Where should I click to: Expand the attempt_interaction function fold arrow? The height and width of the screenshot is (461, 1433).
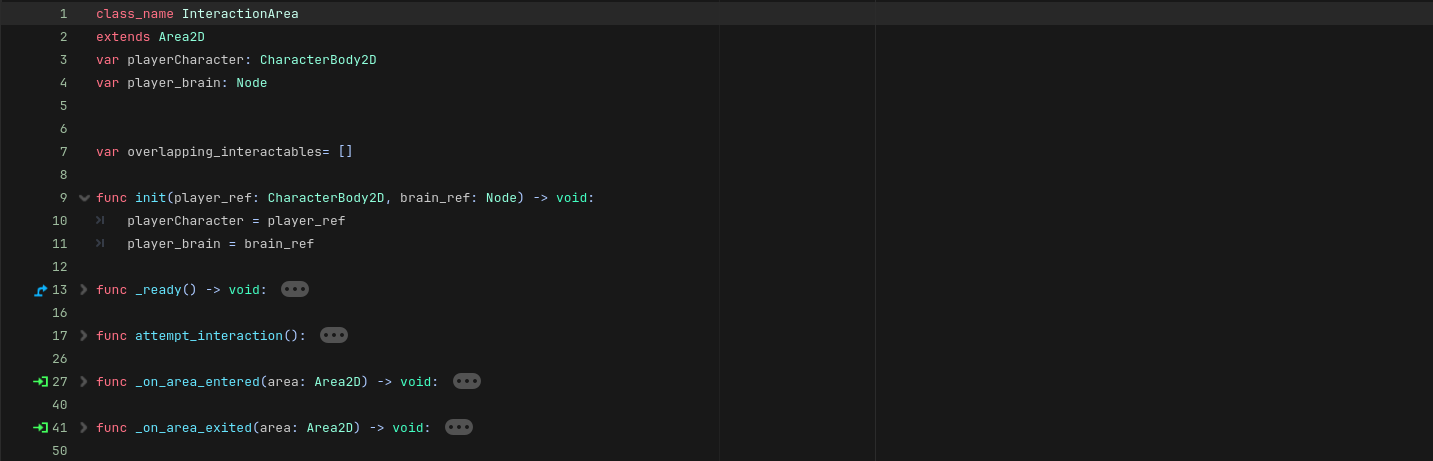tap(84, 336)
